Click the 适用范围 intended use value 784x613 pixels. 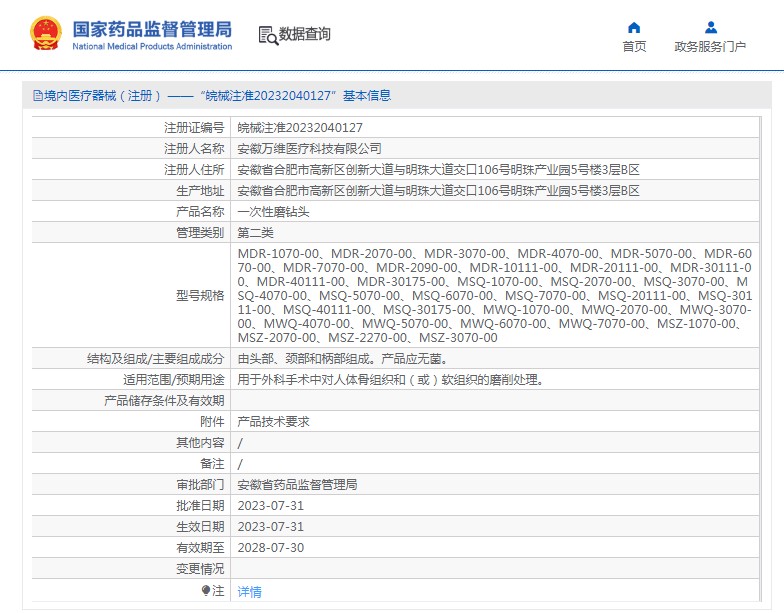click(x=391, y=380)
